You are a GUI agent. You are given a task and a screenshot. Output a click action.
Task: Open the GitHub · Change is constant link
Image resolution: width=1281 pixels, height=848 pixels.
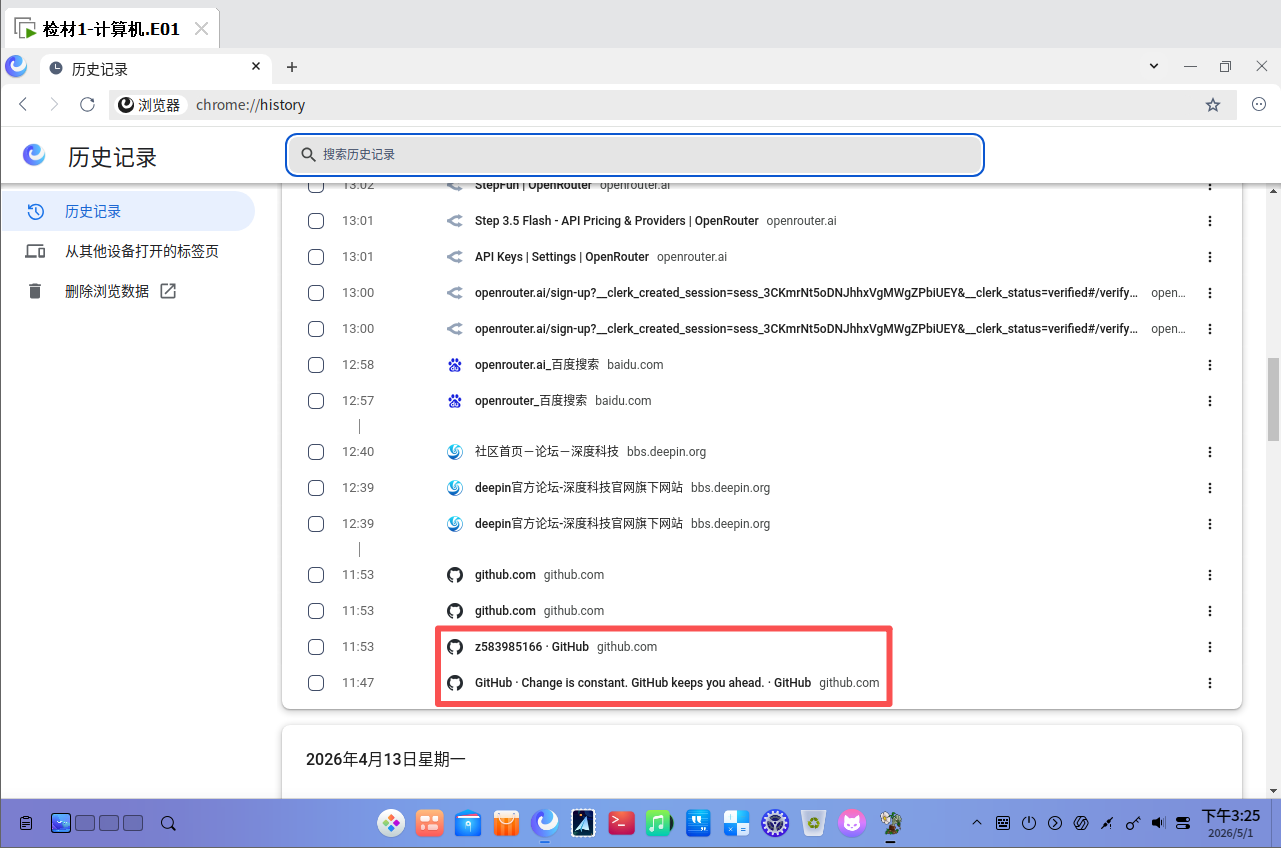643,683
